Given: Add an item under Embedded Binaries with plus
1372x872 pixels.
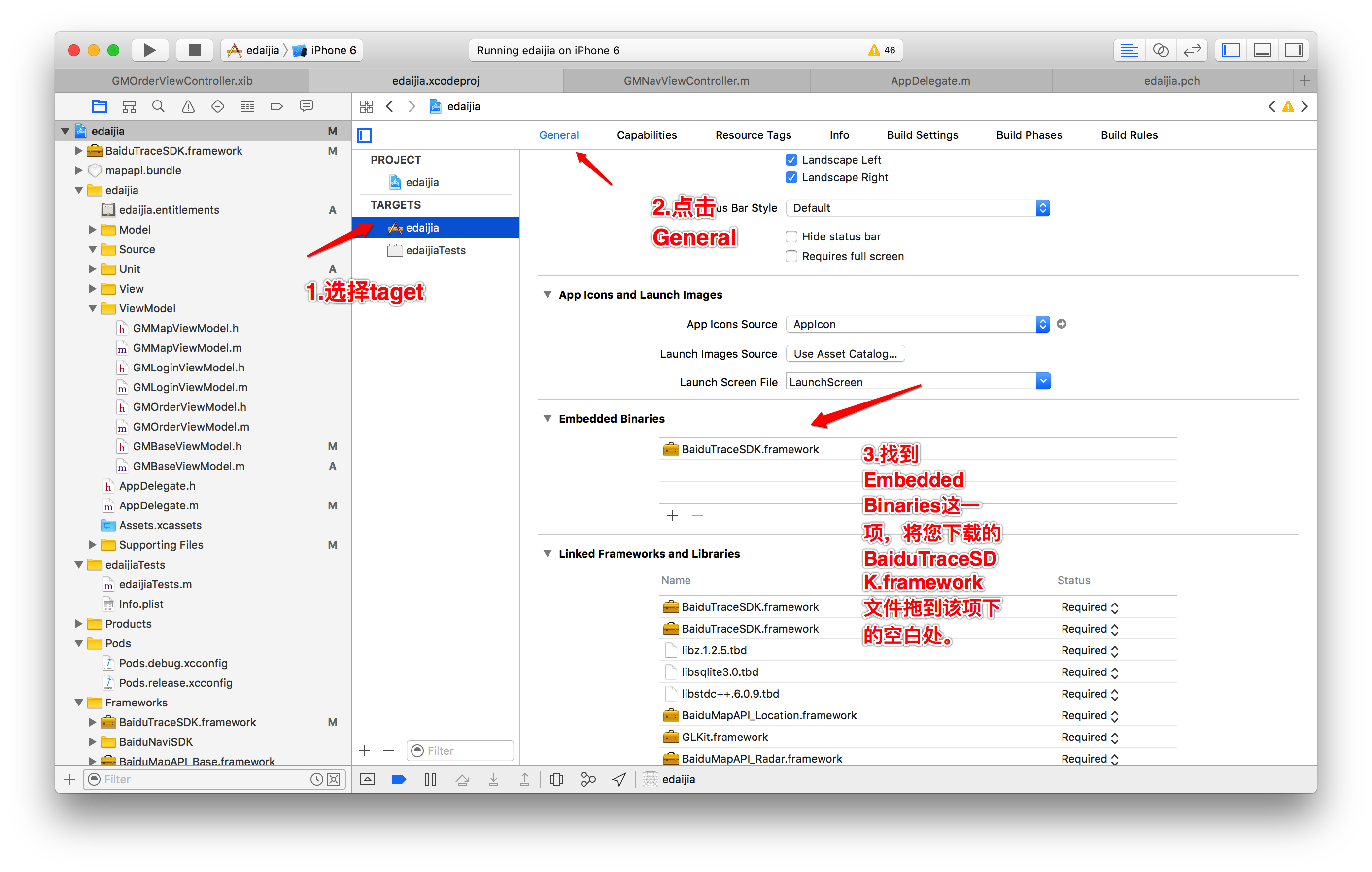Looking at the screenshot, I should (x=672, y=515).
